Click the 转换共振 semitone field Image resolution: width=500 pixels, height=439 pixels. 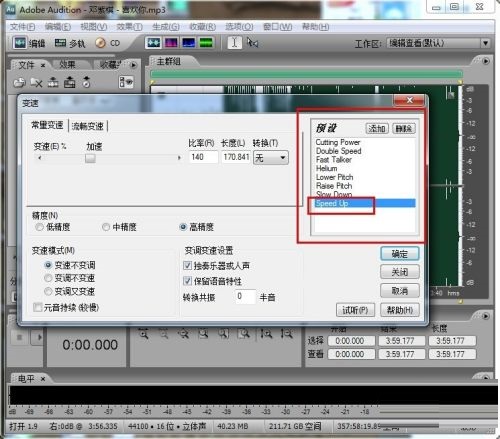(245, 296)
